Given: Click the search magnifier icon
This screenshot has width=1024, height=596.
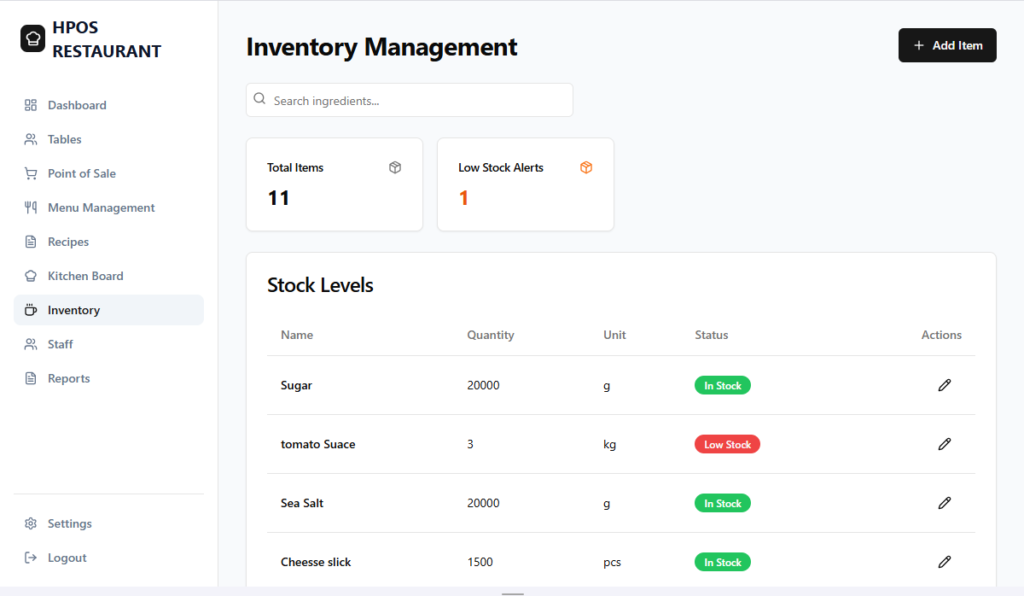Looking at the screenshot, I should pyautogui.click(x=260, y=99).
